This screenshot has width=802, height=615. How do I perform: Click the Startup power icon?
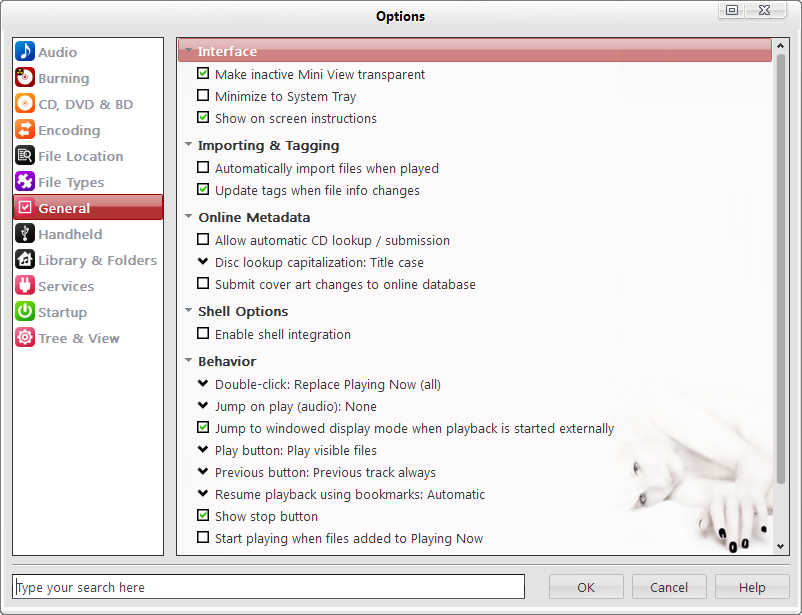[x=25, y=312]
